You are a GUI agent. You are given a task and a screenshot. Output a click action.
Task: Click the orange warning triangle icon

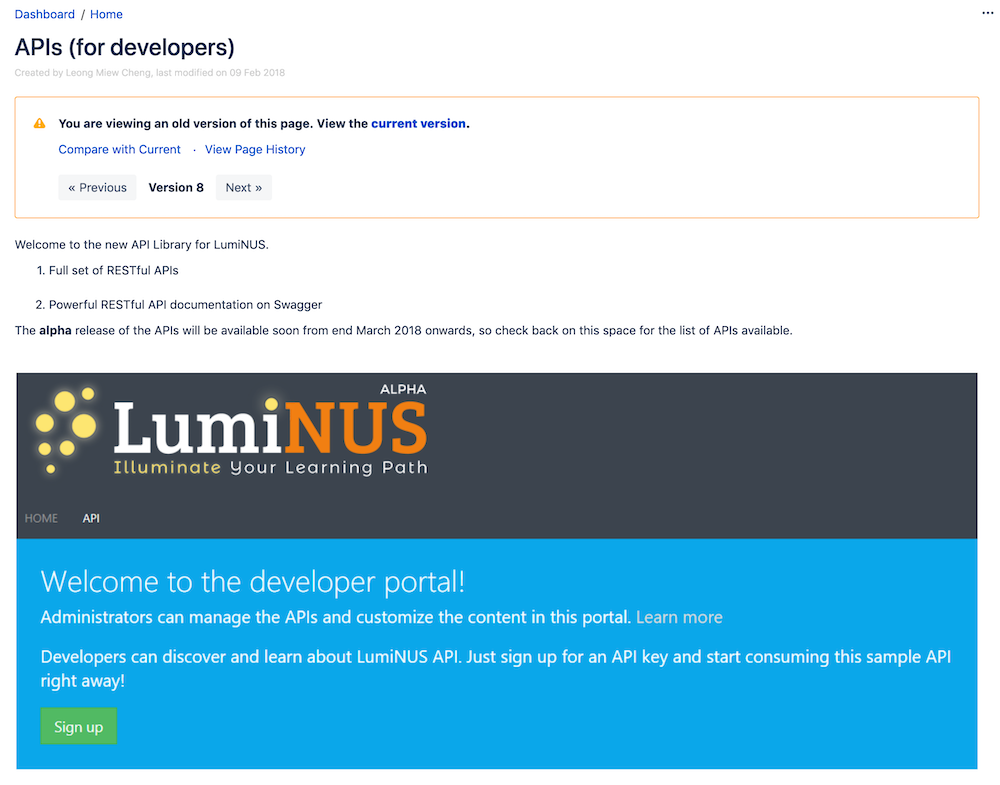(x=40, y=123)
